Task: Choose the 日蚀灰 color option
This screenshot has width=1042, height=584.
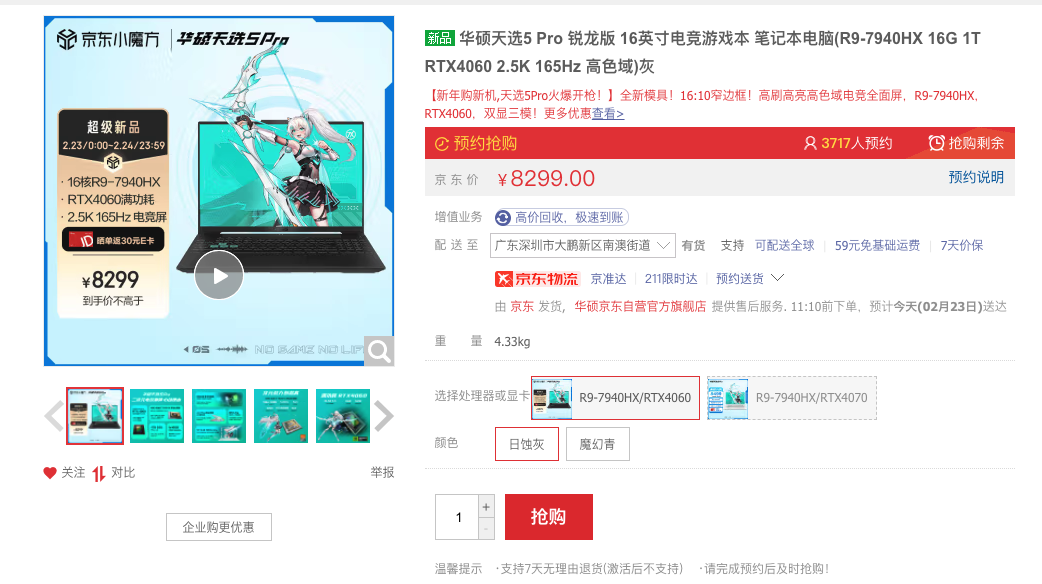Action: point(526,444)
